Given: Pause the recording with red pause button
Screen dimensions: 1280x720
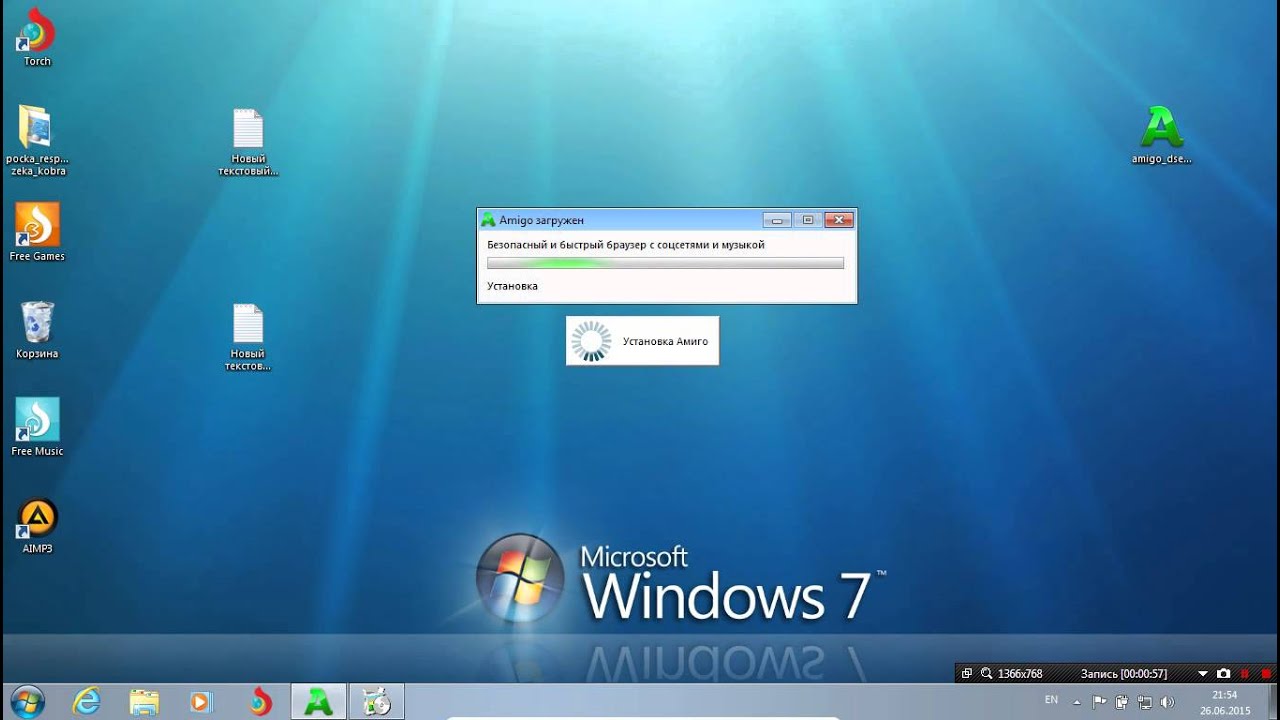Looking at the screenshot, I should (1245, 674).
